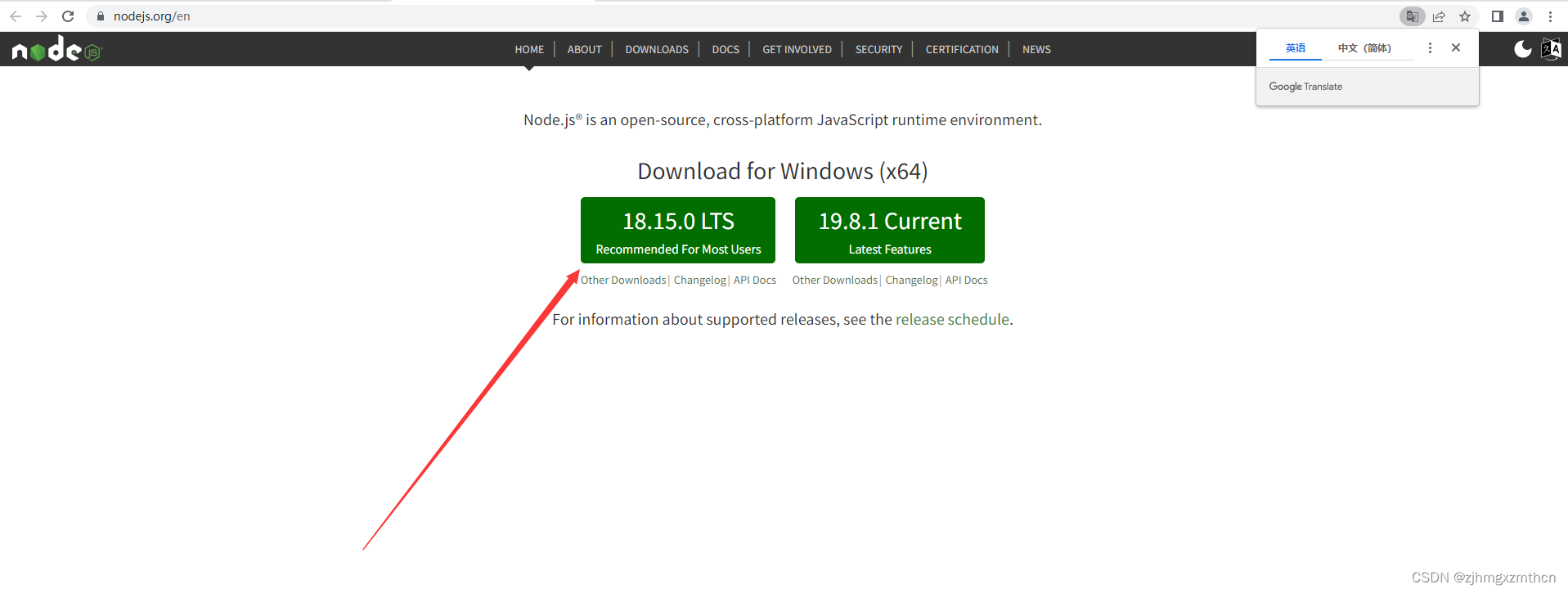The image size is (1568, 593).
Task: Open Other Downloads under LTS
Action: [623, 280]
